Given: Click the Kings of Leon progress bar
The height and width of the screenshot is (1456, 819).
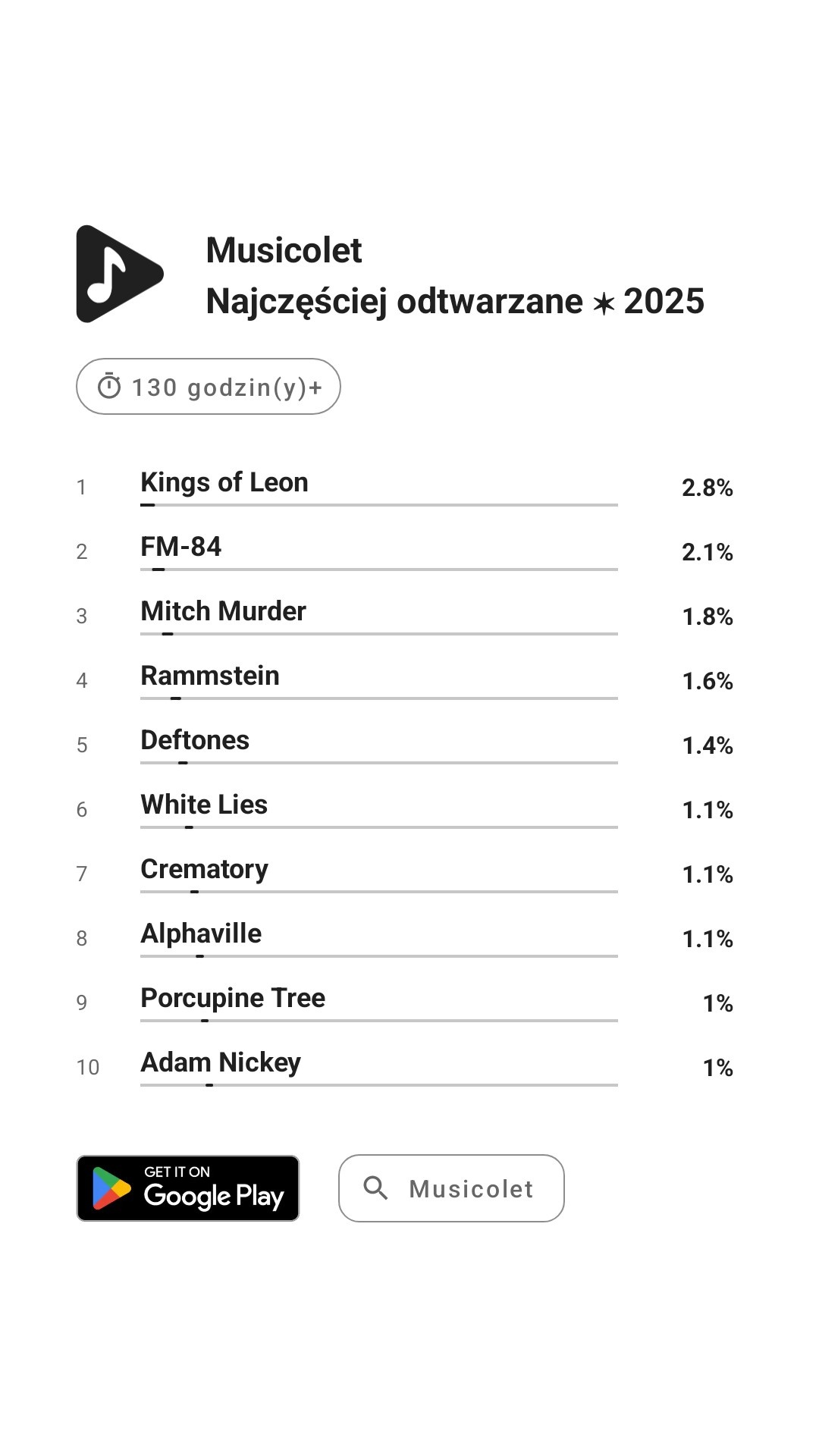Looking at the screenshot, I should pyautogui.click(x=379, y=505).
